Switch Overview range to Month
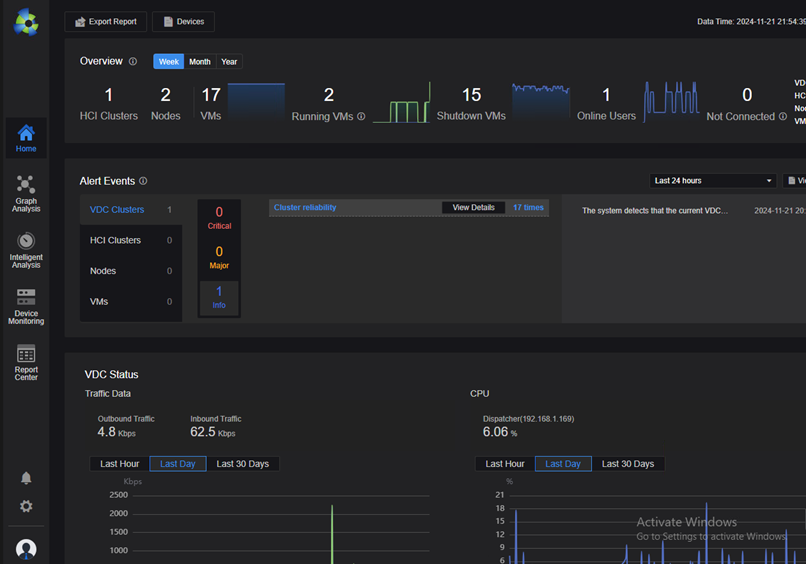The width and height of the screenshot is (806, 564). tap(200, 62)
